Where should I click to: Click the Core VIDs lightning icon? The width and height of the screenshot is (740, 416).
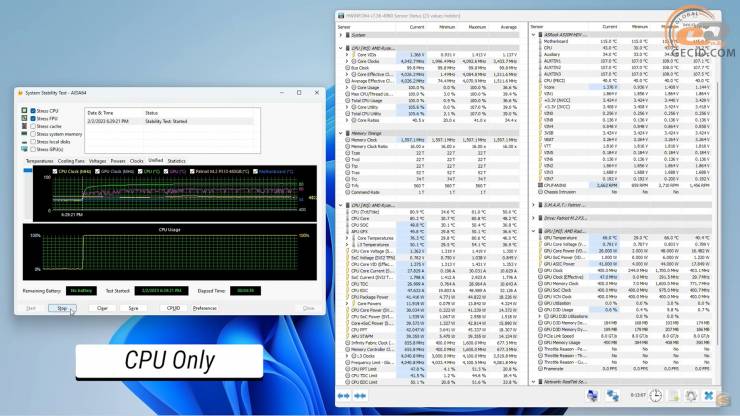[354, 55]
